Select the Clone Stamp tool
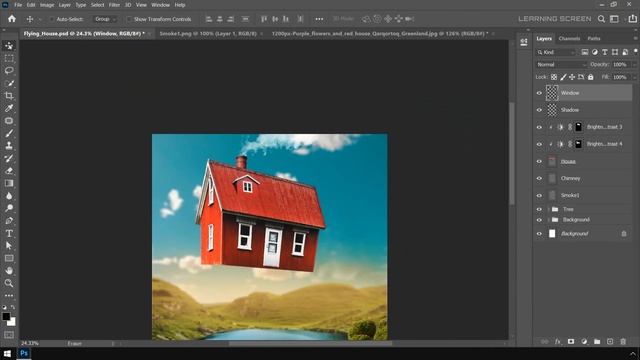 9,146
